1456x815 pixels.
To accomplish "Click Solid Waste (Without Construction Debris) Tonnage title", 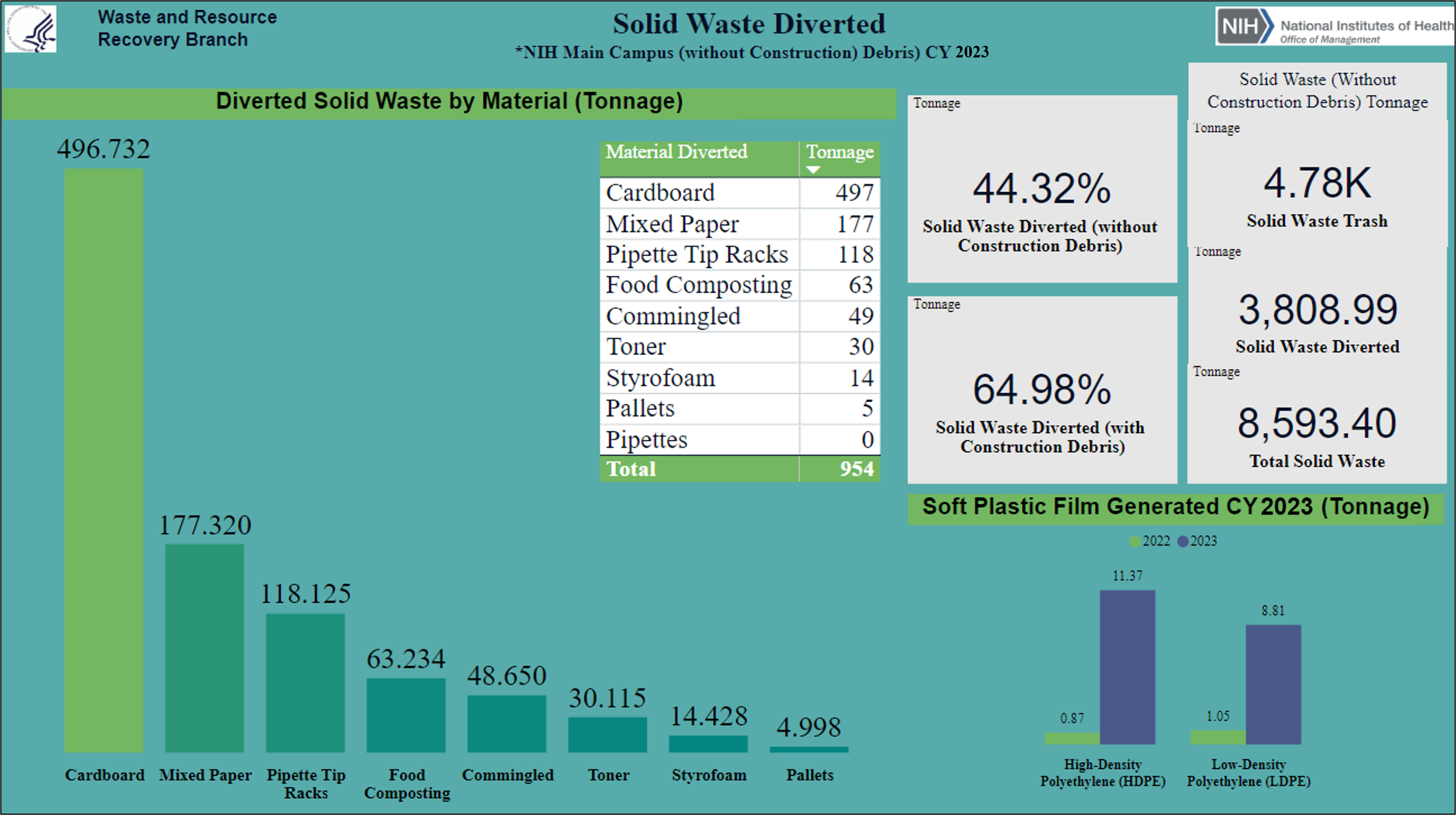I will pyautogui.click(x=1317, y=90).
